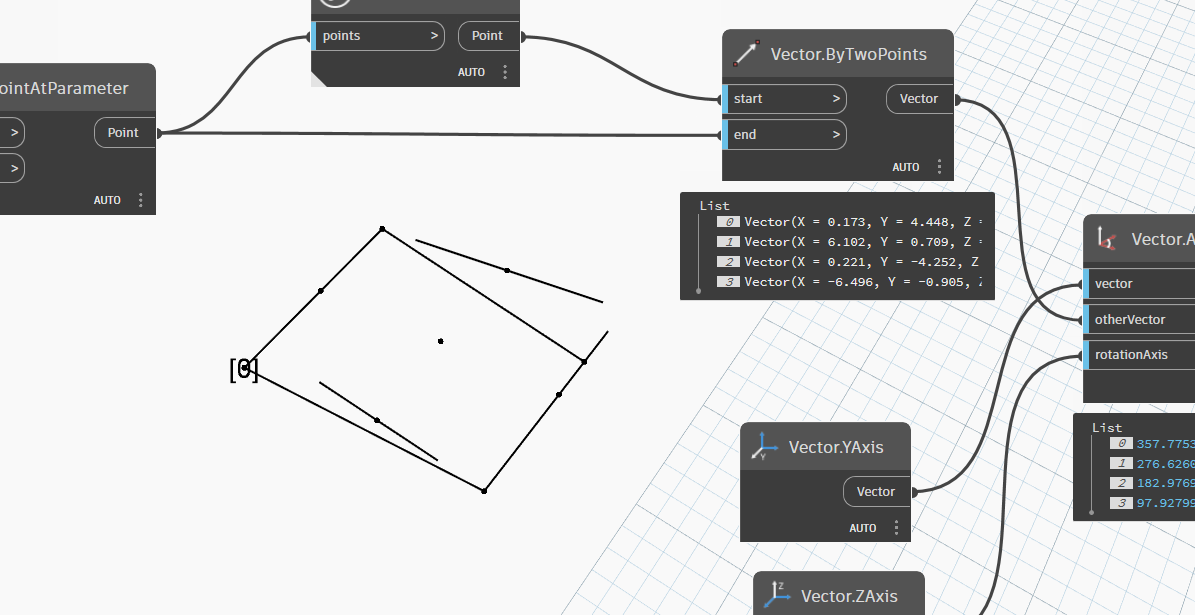Click the List header of angle preview
The image size is (1195, 615).
pos(1107,428)
